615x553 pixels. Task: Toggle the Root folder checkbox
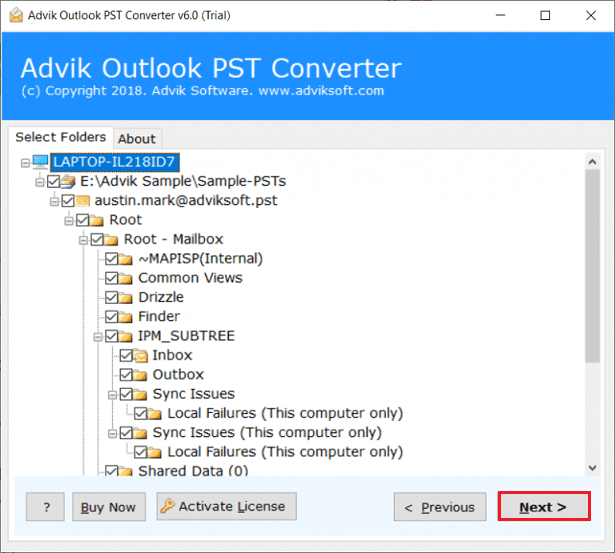click(82, 220)
